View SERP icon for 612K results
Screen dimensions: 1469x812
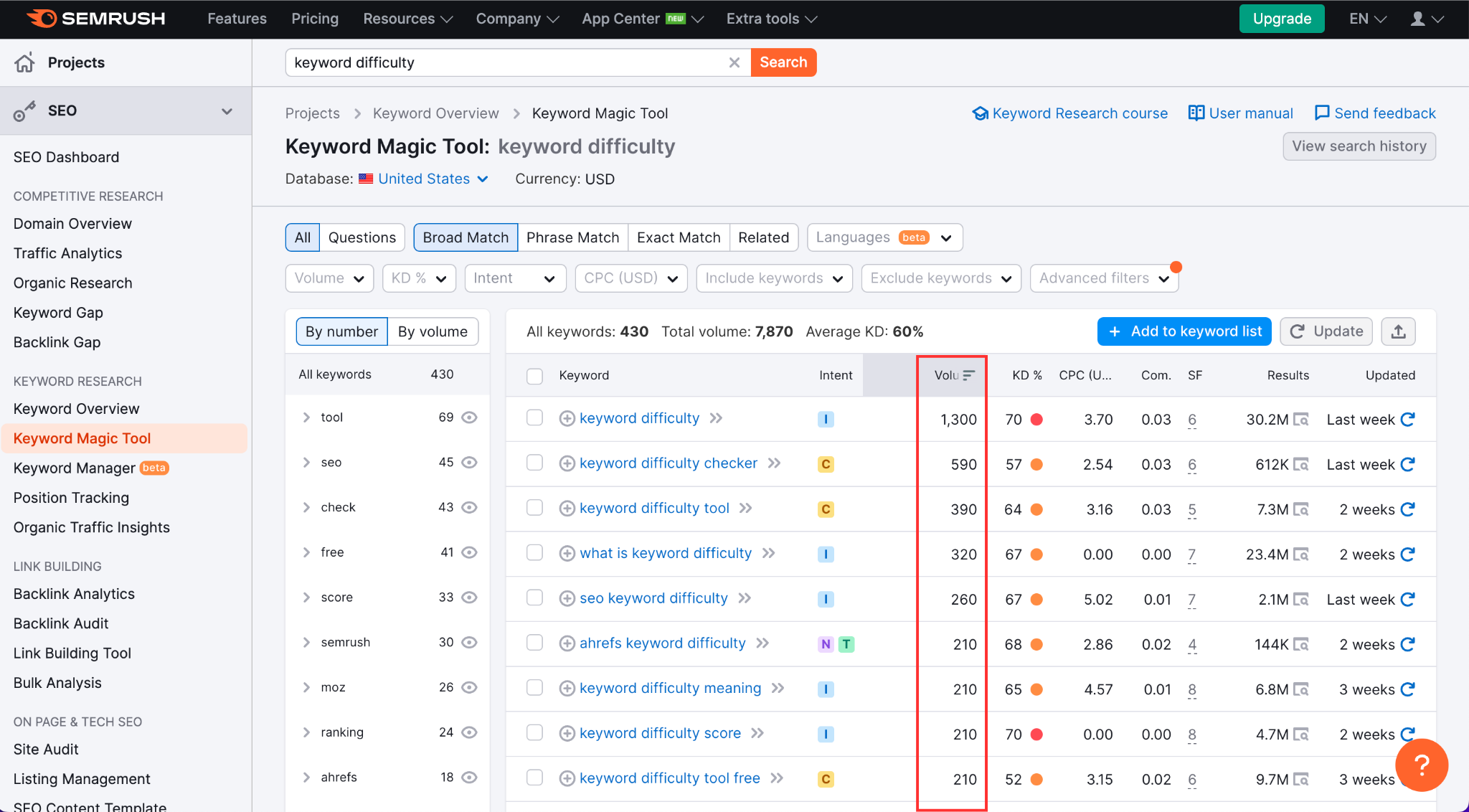pyautogui.click(x=1301, y=465)
